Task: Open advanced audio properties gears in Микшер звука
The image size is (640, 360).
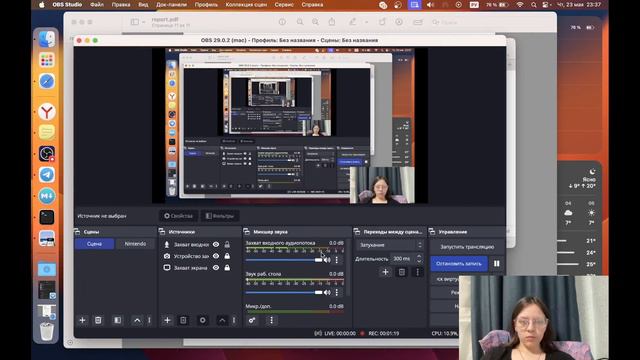Action: point(252,320)
